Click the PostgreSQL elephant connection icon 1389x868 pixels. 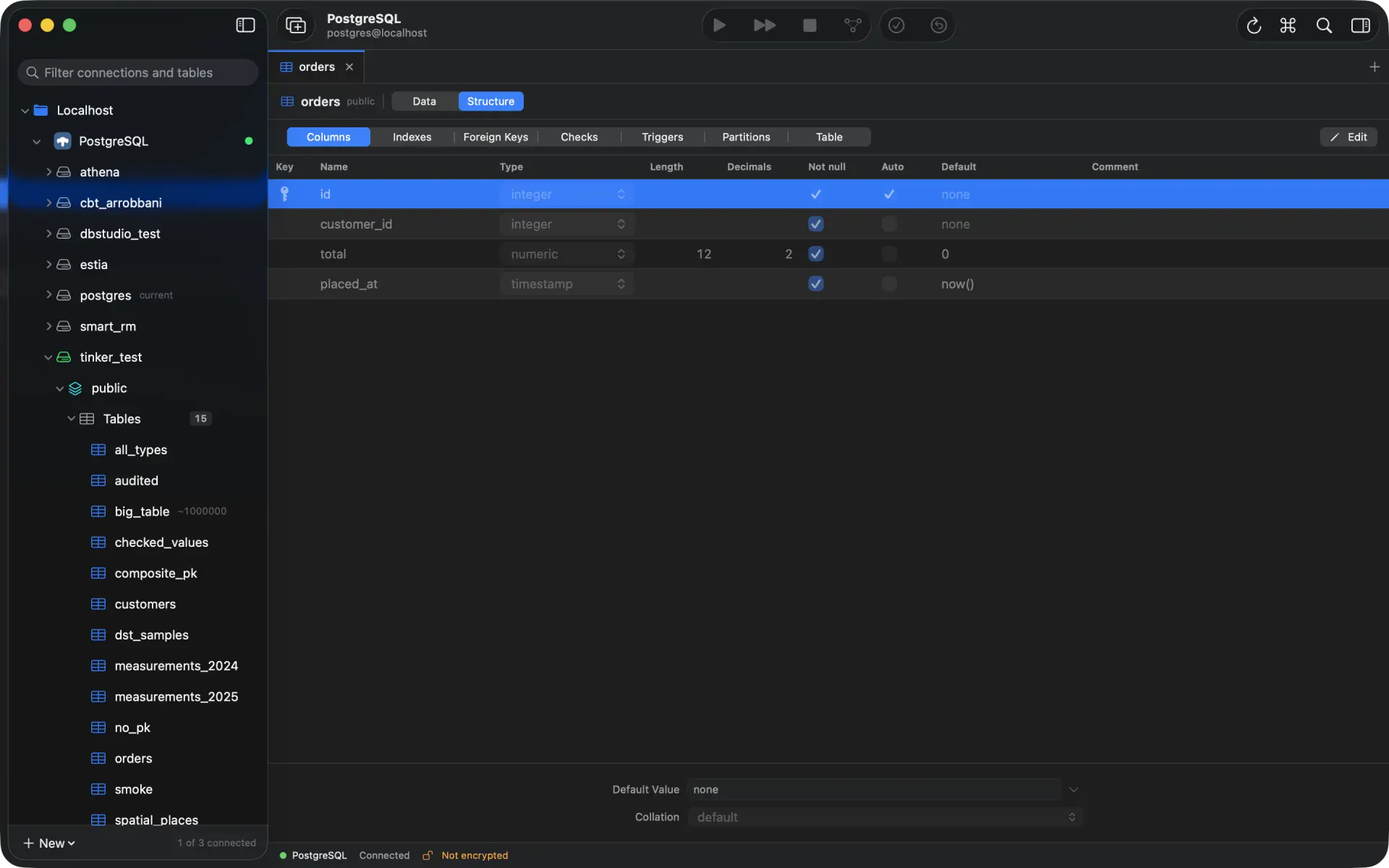pyautogui.click(x=63, y=141)
